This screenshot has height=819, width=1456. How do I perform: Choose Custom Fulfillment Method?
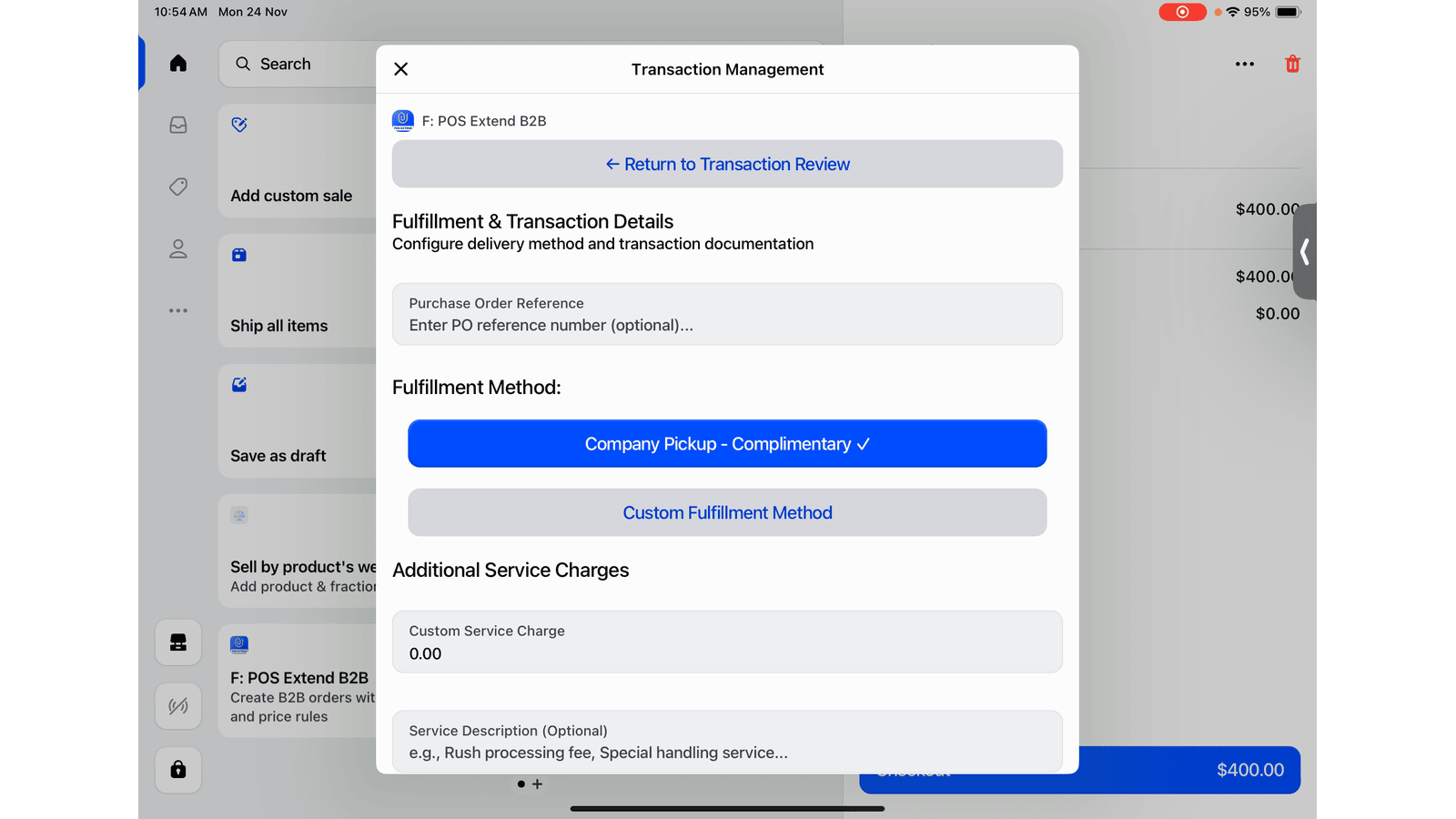[727, 512]
